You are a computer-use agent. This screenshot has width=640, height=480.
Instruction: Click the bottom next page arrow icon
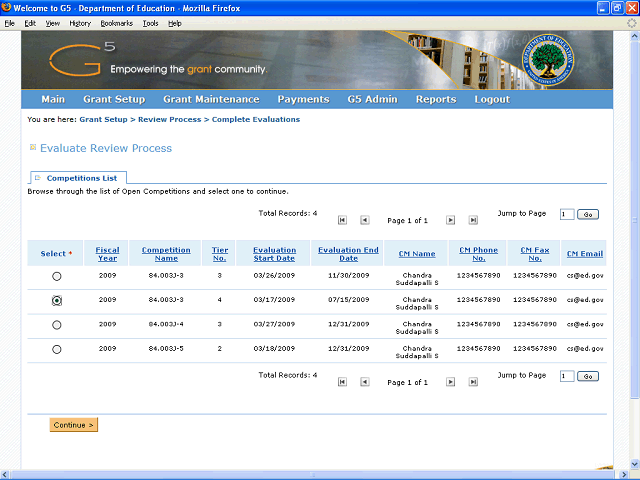tap(450, 381)
